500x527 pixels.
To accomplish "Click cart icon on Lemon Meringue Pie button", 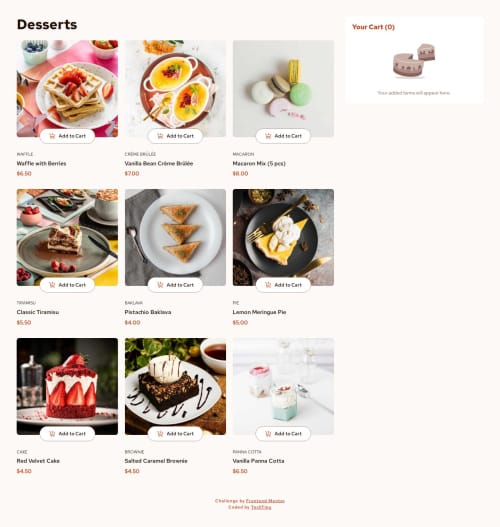I will [268, 285].
